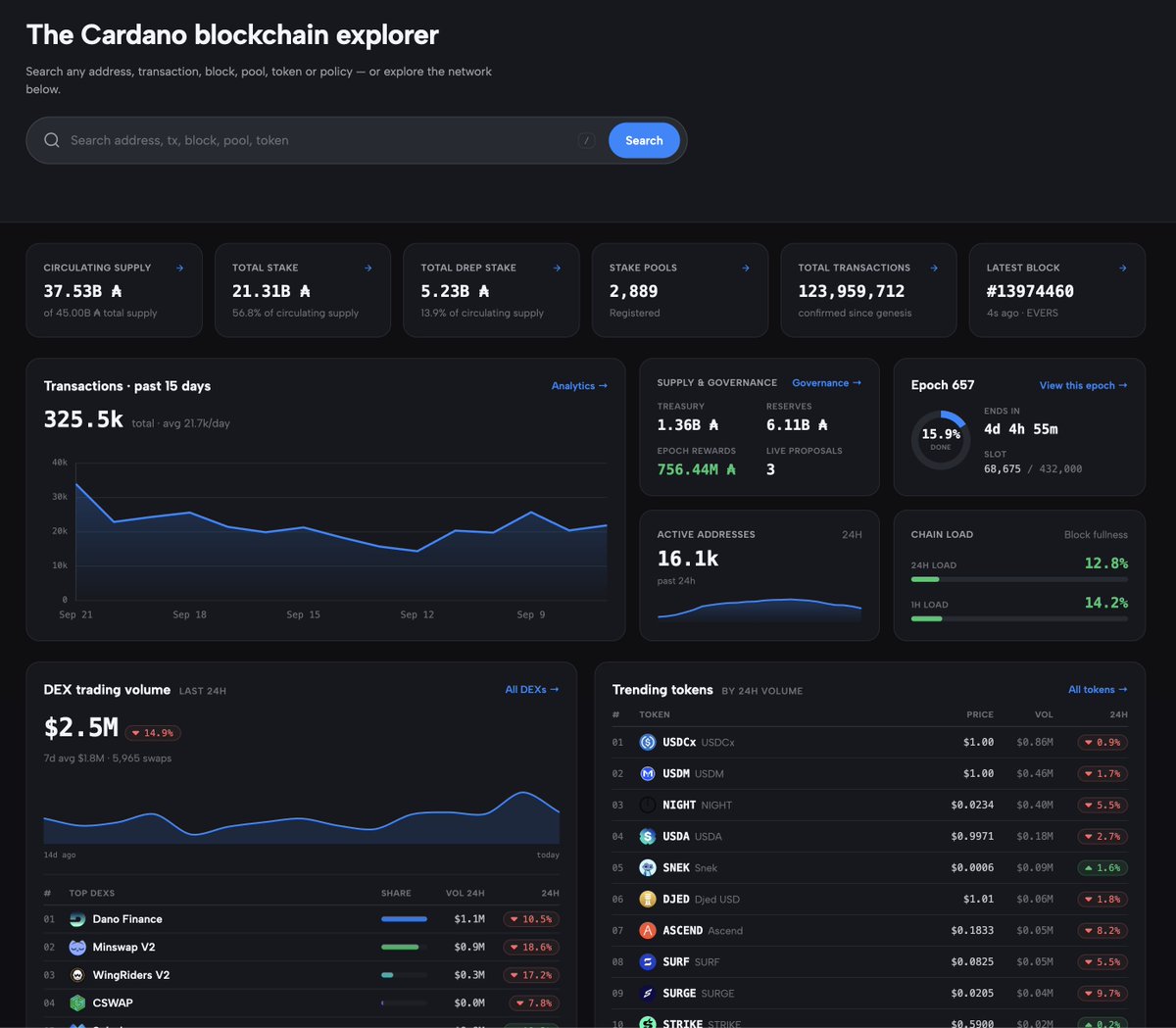Click Dano Finance share bar
Screen dimensions: 1176x1028
(404, 919)
